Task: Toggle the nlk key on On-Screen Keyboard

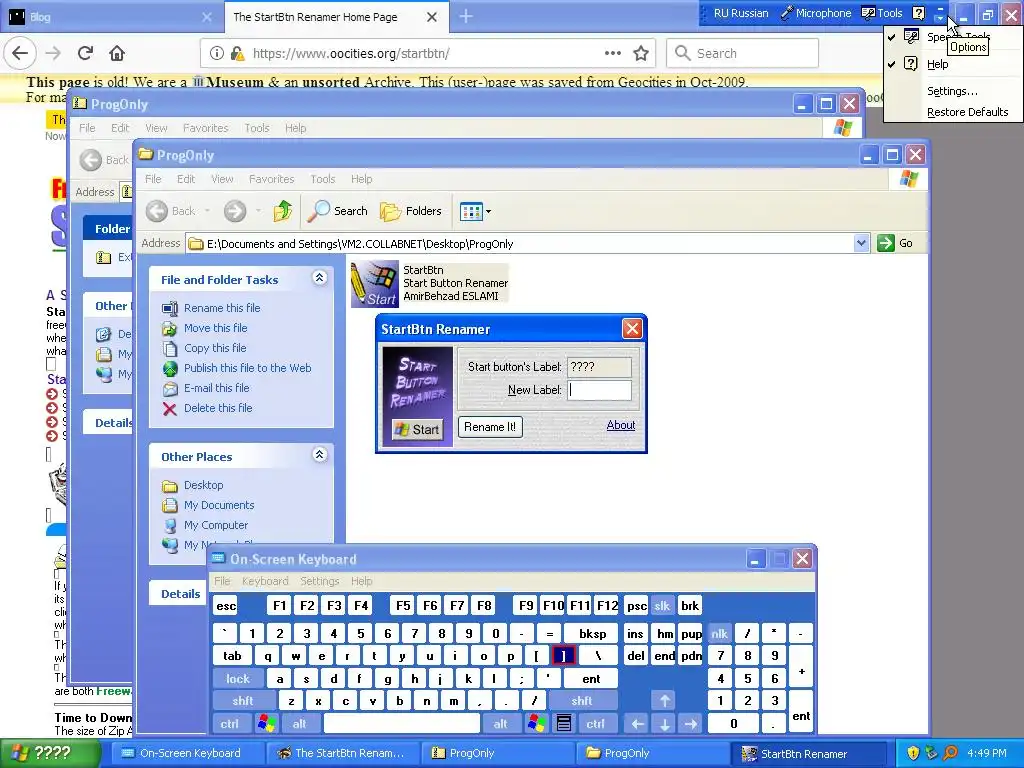Action: pyautogui.click(x=719, y=634)
